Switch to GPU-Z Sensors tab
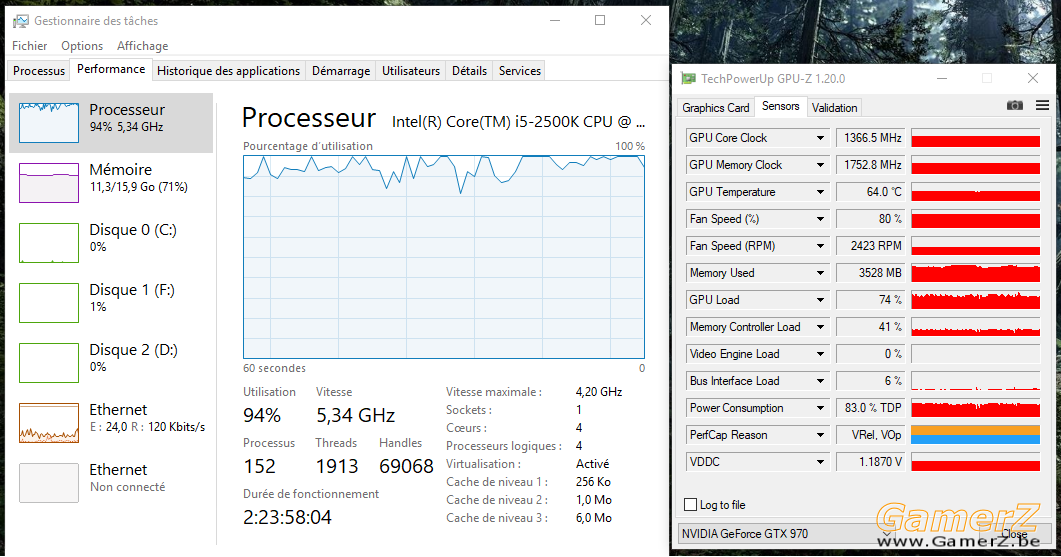The height and width of the screenshot is (557, 1061). coord(780,106)
